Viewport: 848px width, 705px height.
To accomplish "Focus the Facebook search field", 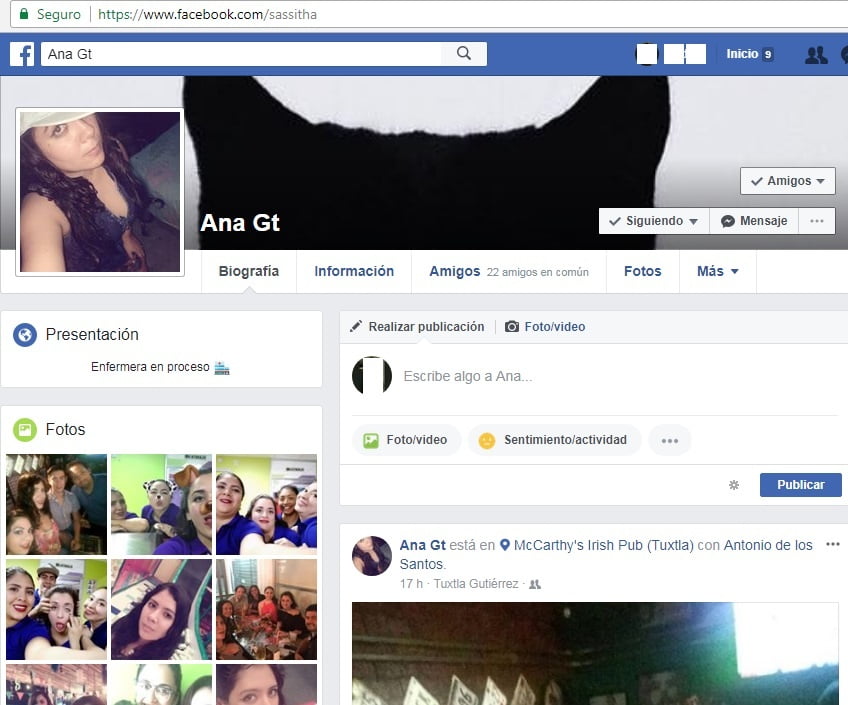I will click(x=241, y=54).
